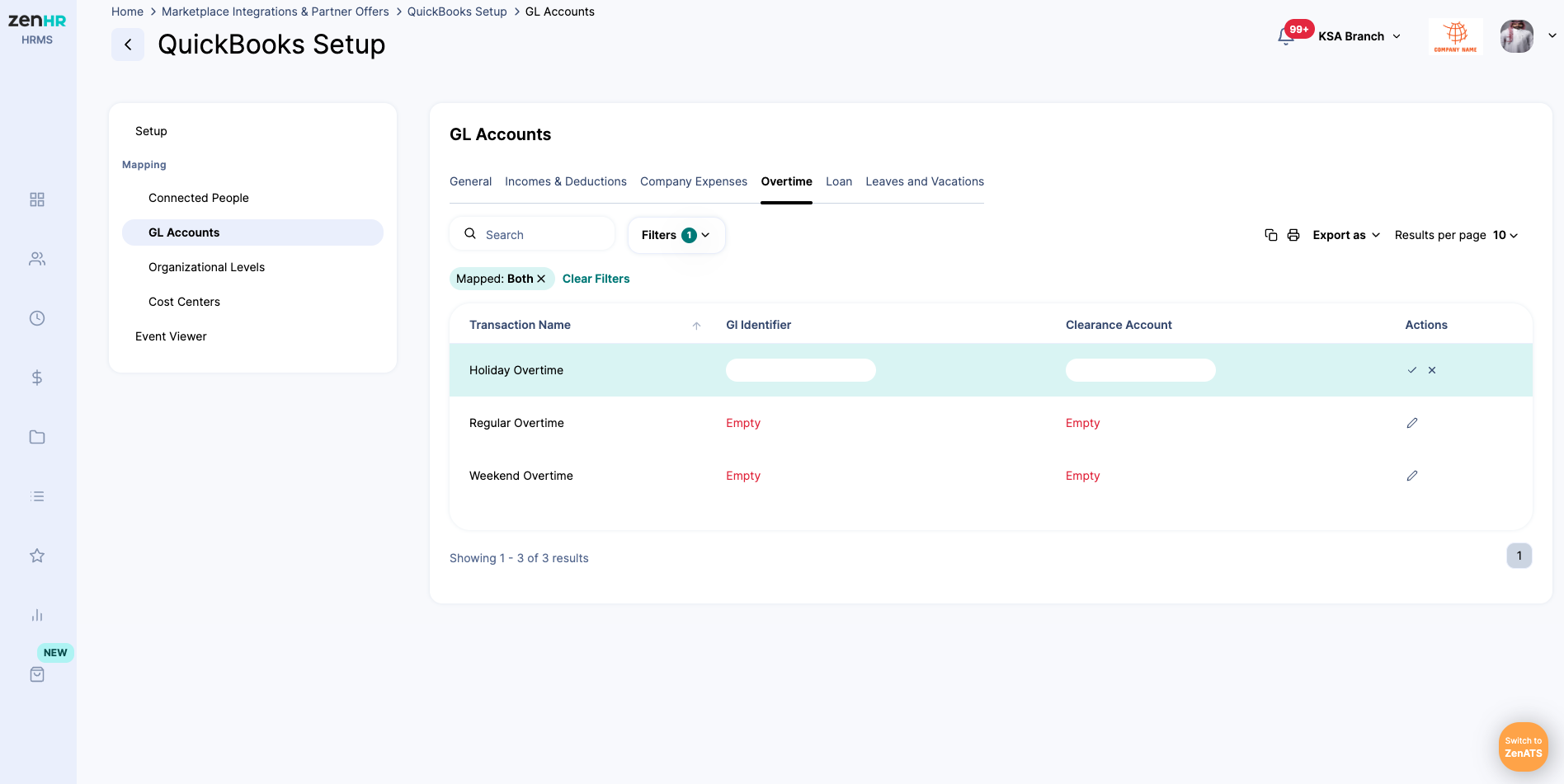Open the bar chart reports icon in sidebar
Screen dimensions: 1564x784
(37, 615)
